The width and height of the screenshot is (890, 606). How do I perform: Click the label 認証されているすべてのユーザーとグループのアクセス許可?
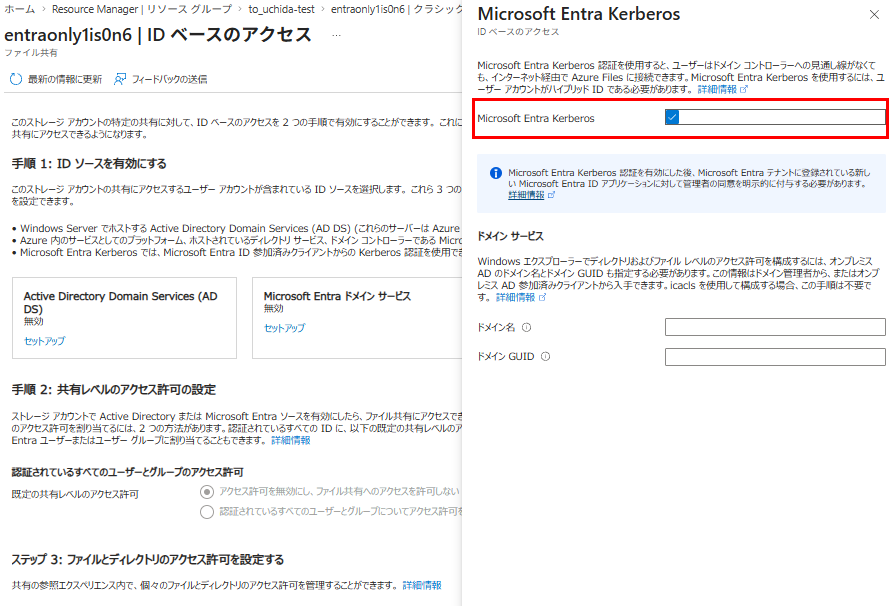point(128,472)
